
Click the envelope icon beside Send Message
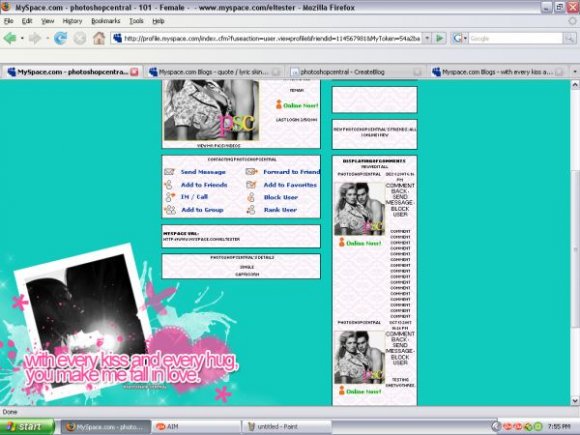pos(169,172)
